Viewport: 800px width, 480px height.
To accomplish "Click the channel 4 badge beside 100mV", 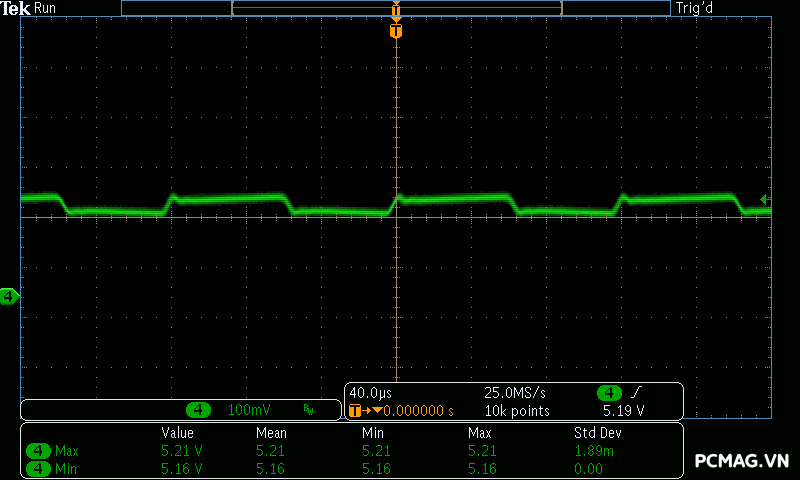I will tap(199, 410).
